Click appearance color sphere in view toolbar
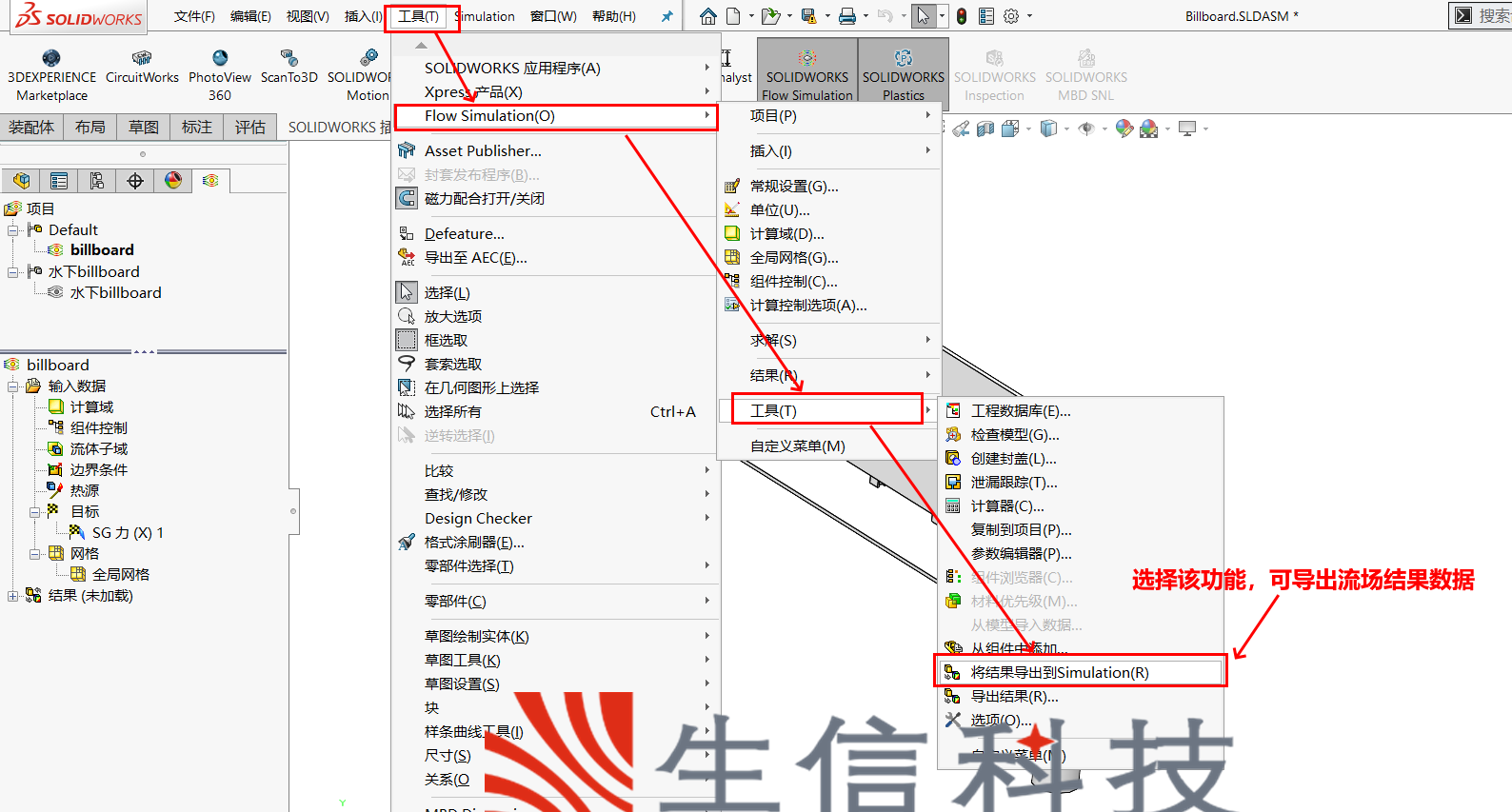This screenshot has height=812, width=1512. tap(1124, 129)
